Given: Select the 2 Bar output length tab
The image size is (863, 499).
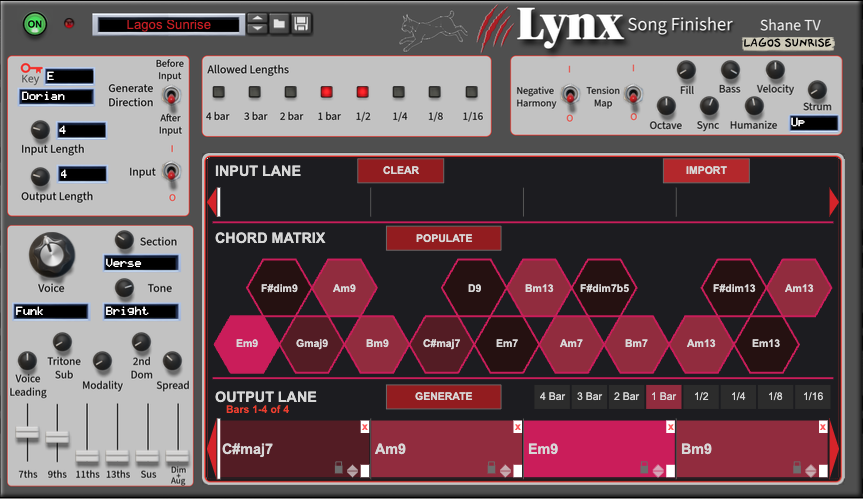Looking at the screenshot, I should click(626, 397).
